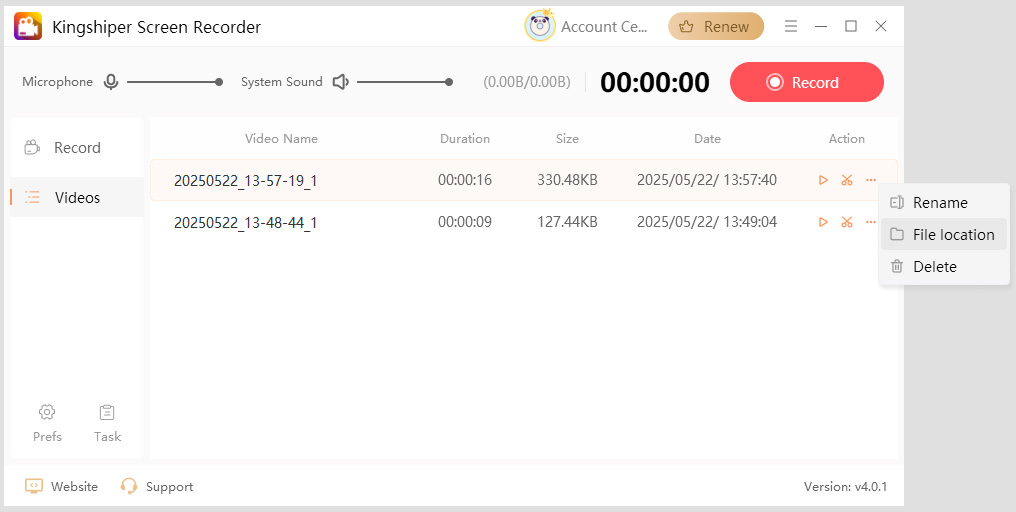1016x512 pixels.
Task: Trim video 20250522_13-57-19_1 with scissors
Action: tap(847, 180)
